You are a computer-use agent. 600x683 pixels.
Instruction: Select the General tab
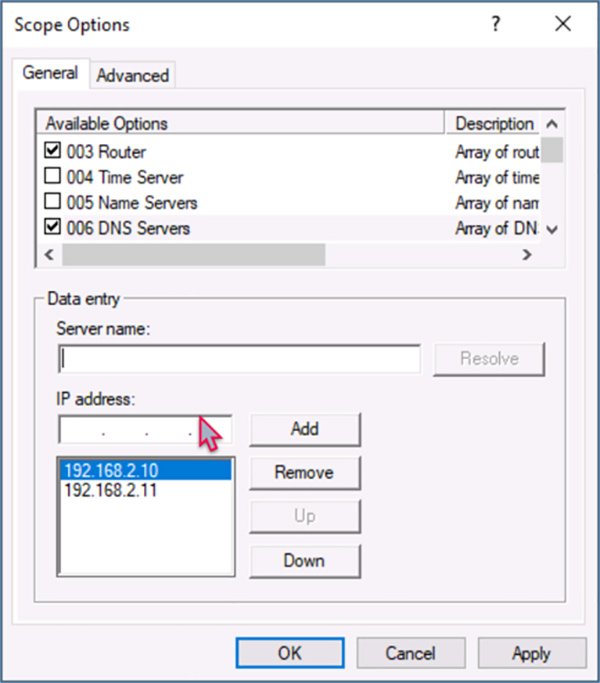[x=50, y=73]
